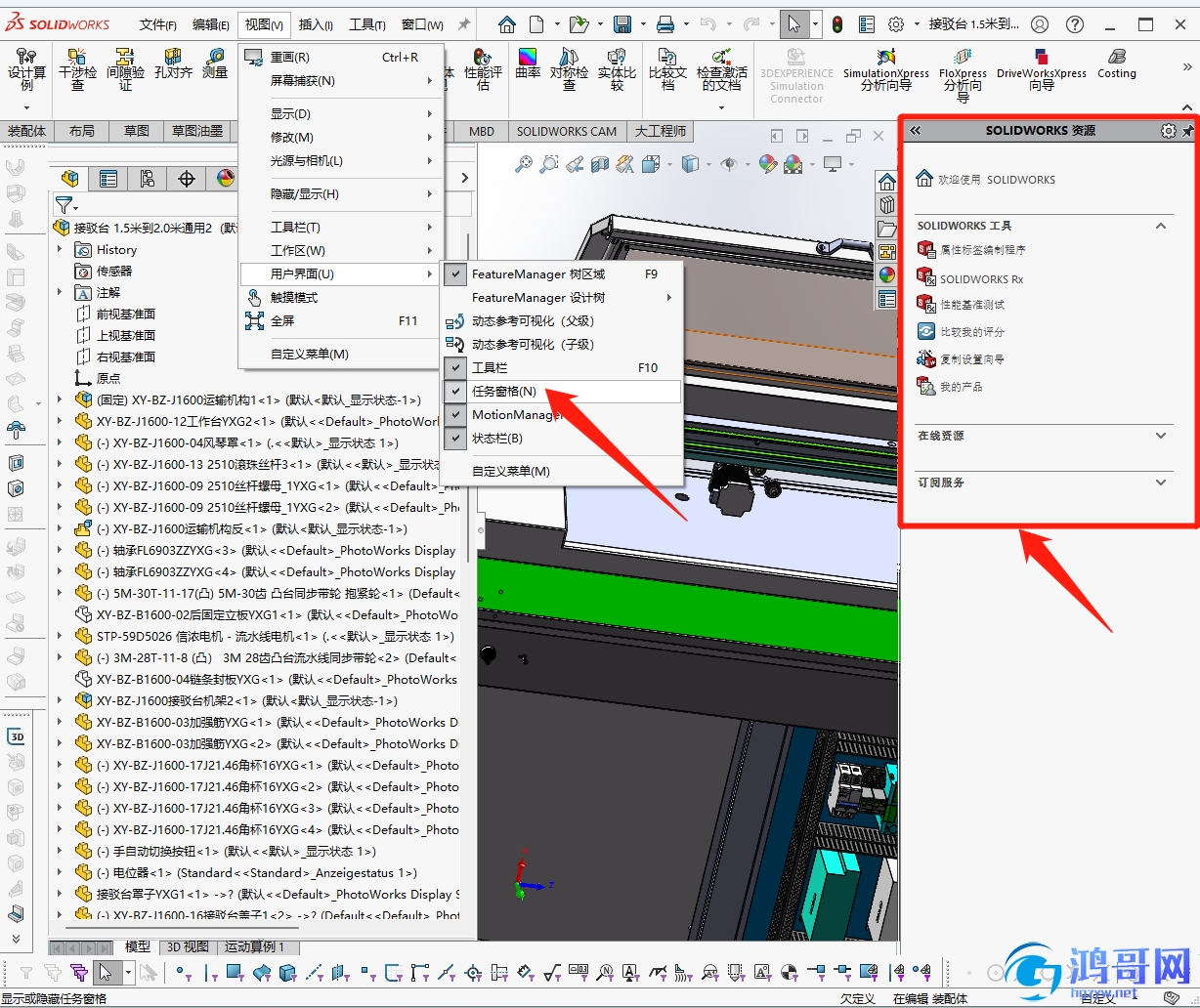
Task: Toggle MotionManager visibility in the submenu
Action: tap(562, 415)
